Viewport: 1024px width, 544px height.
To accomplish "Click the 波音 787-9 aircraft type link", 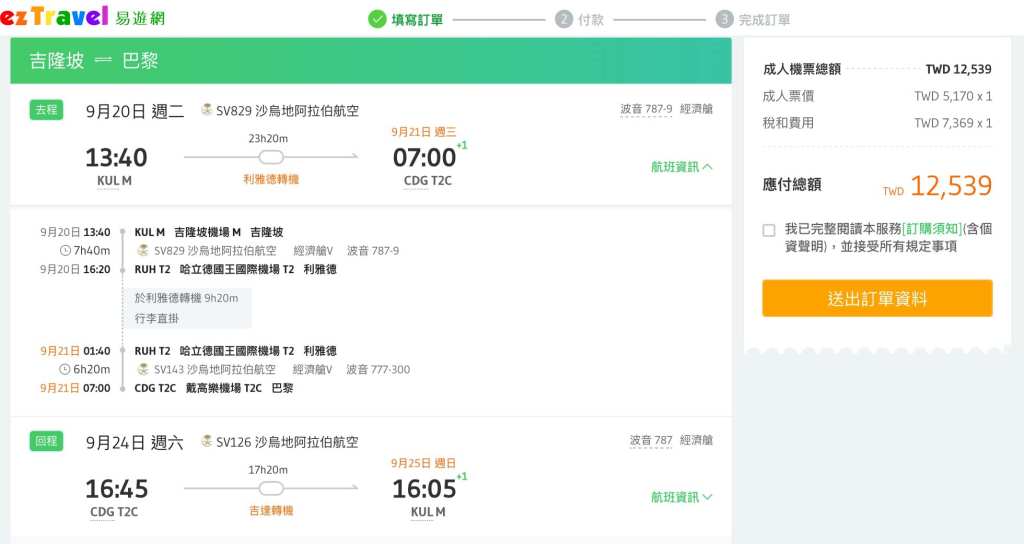I will pyautogui.click(x=646, y=110).
